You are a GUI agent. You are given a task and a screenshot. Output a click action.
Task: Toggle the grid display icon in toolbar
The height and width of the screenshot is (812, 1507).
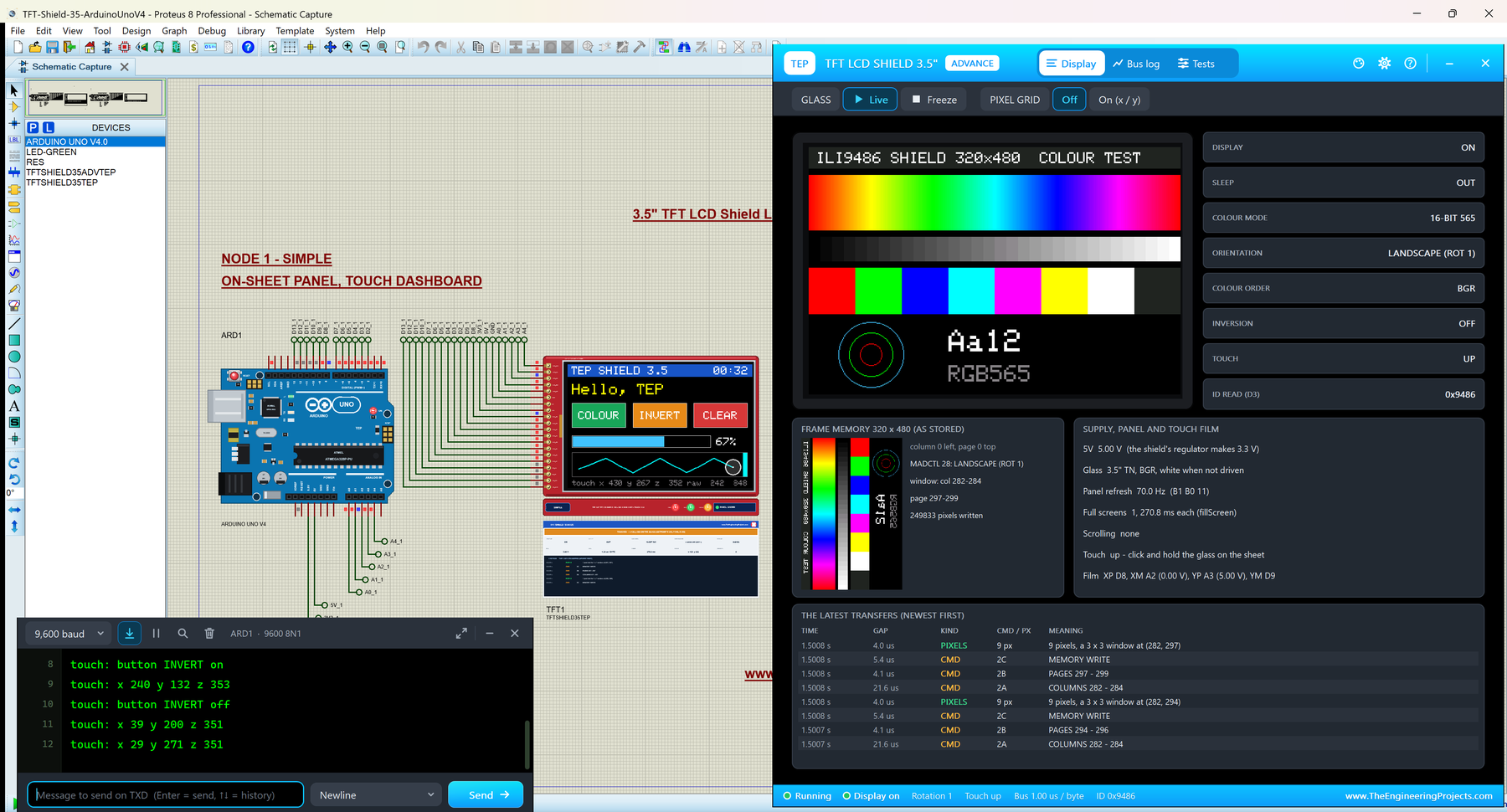click(x=290, y=48)
